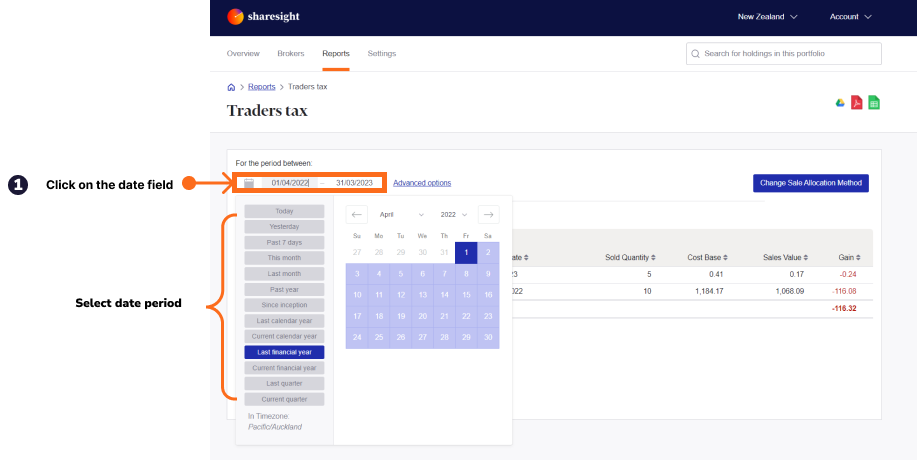Click the -0.24 gain value

click(x=847, y=274)
